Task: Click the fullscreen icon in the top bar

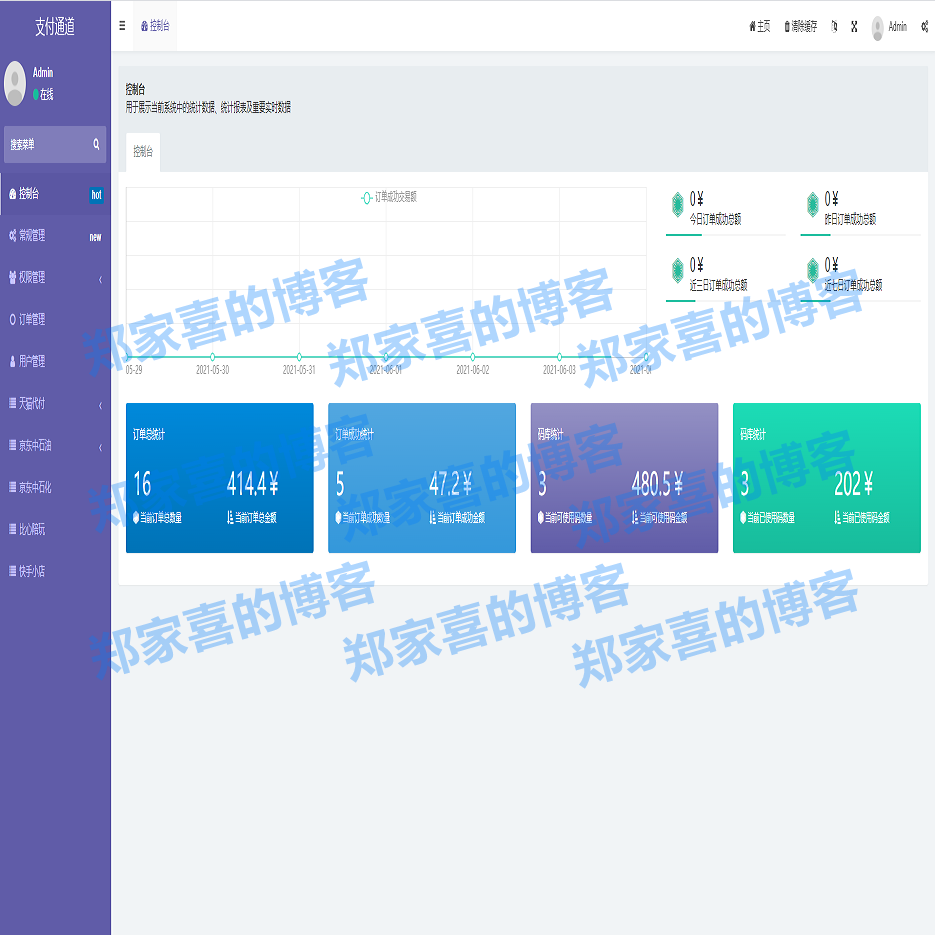Action: (x=853, y=27)
